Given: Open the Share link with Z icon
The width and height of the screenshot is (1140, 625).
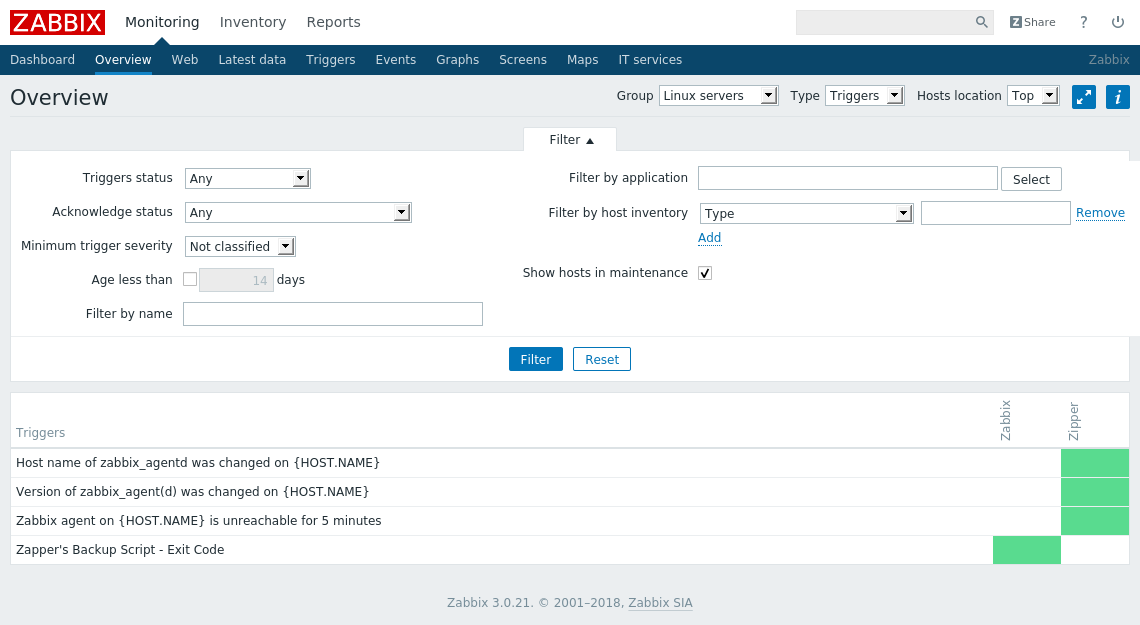Looking at the screenshot, I should pos(1032,23).
